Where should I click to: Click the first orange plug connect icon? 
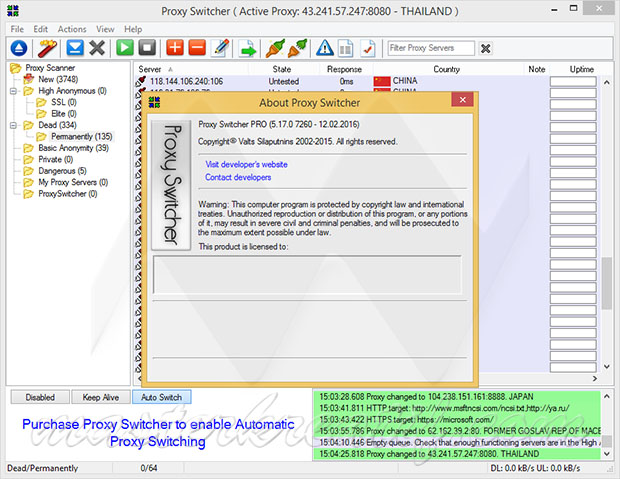pyautogui.click(x=275, y=48)
